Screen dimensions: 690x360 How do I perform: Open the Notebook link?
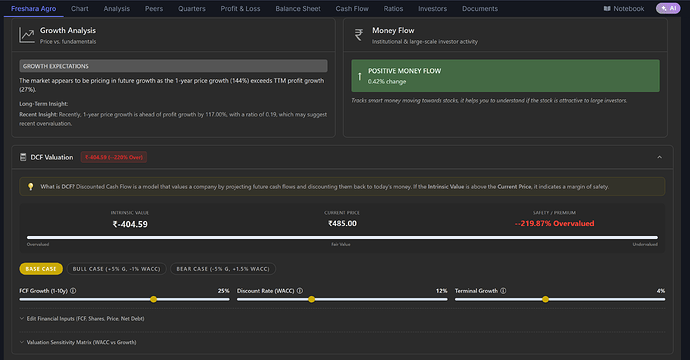(624, 9)
